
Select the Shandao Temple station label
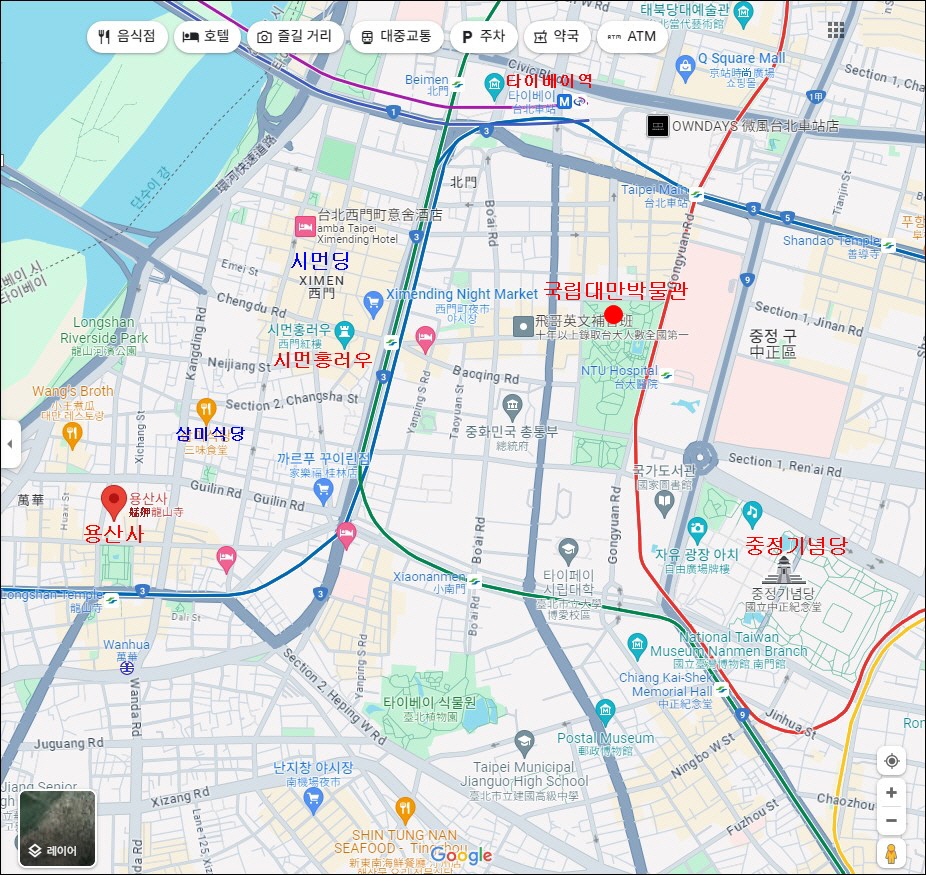coord(832,246)
